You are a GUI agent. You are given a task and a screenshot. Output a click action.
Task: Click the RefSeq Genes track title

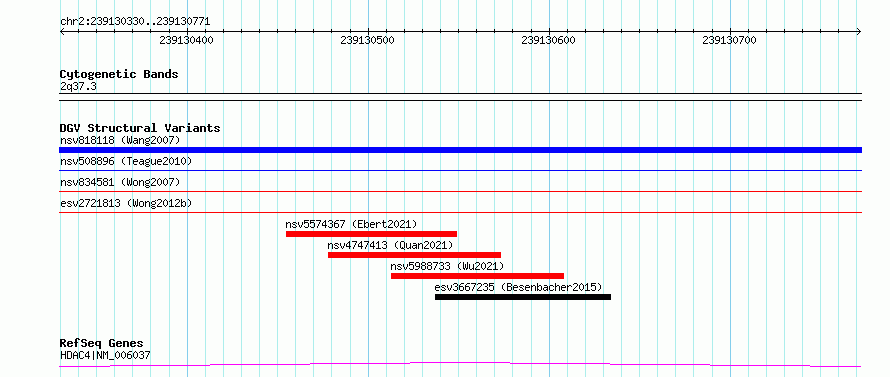(102, 344)
